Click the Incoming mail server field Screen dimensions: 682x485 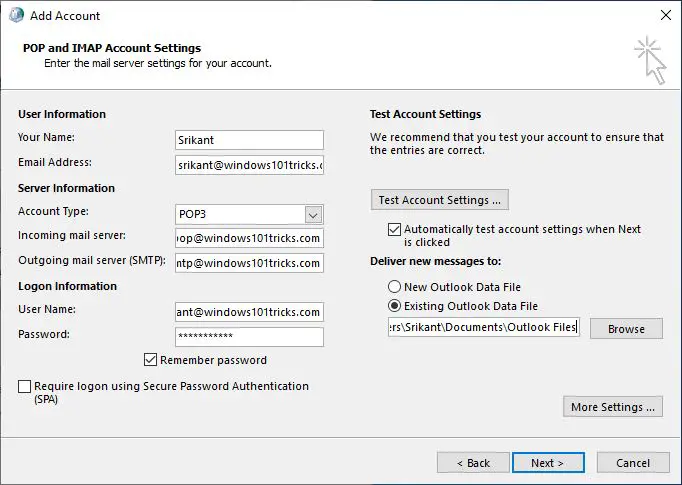pyautogui.click(x=248, y=238)
